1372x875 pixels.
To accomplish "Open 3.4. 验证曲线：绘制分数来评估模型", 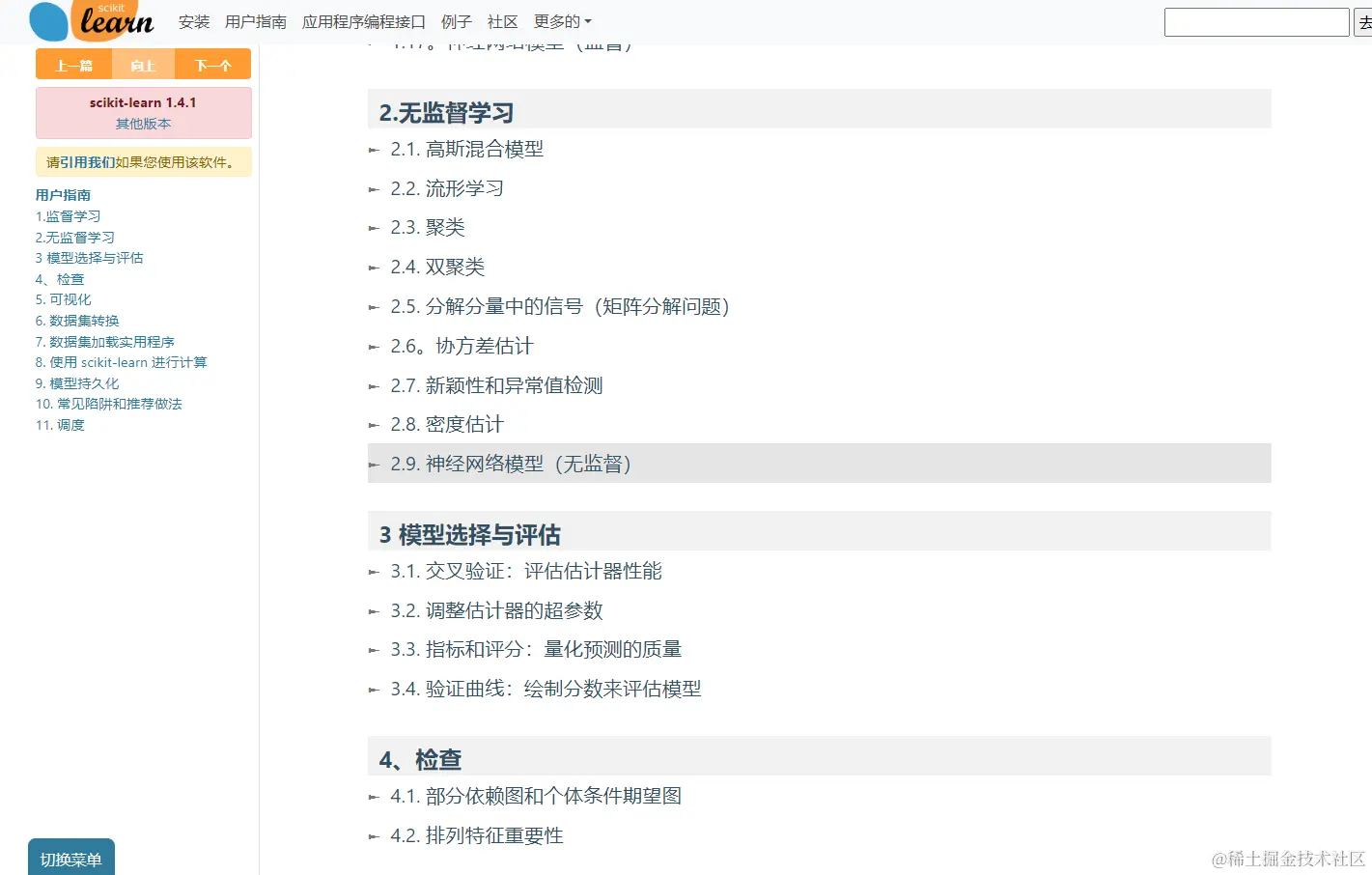I will point(546,689).
